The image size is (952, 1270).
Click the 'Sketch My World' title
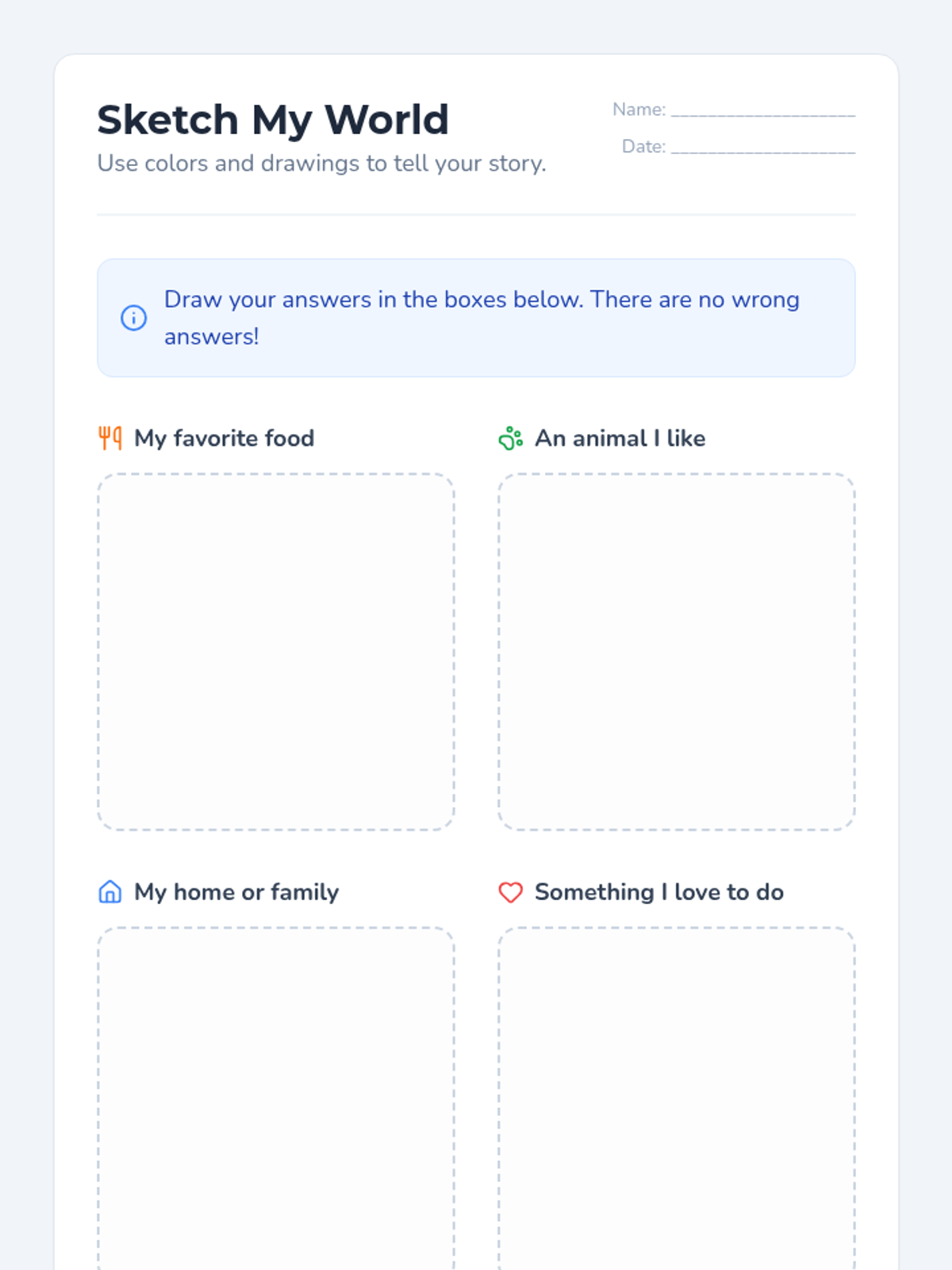[273, 120]
